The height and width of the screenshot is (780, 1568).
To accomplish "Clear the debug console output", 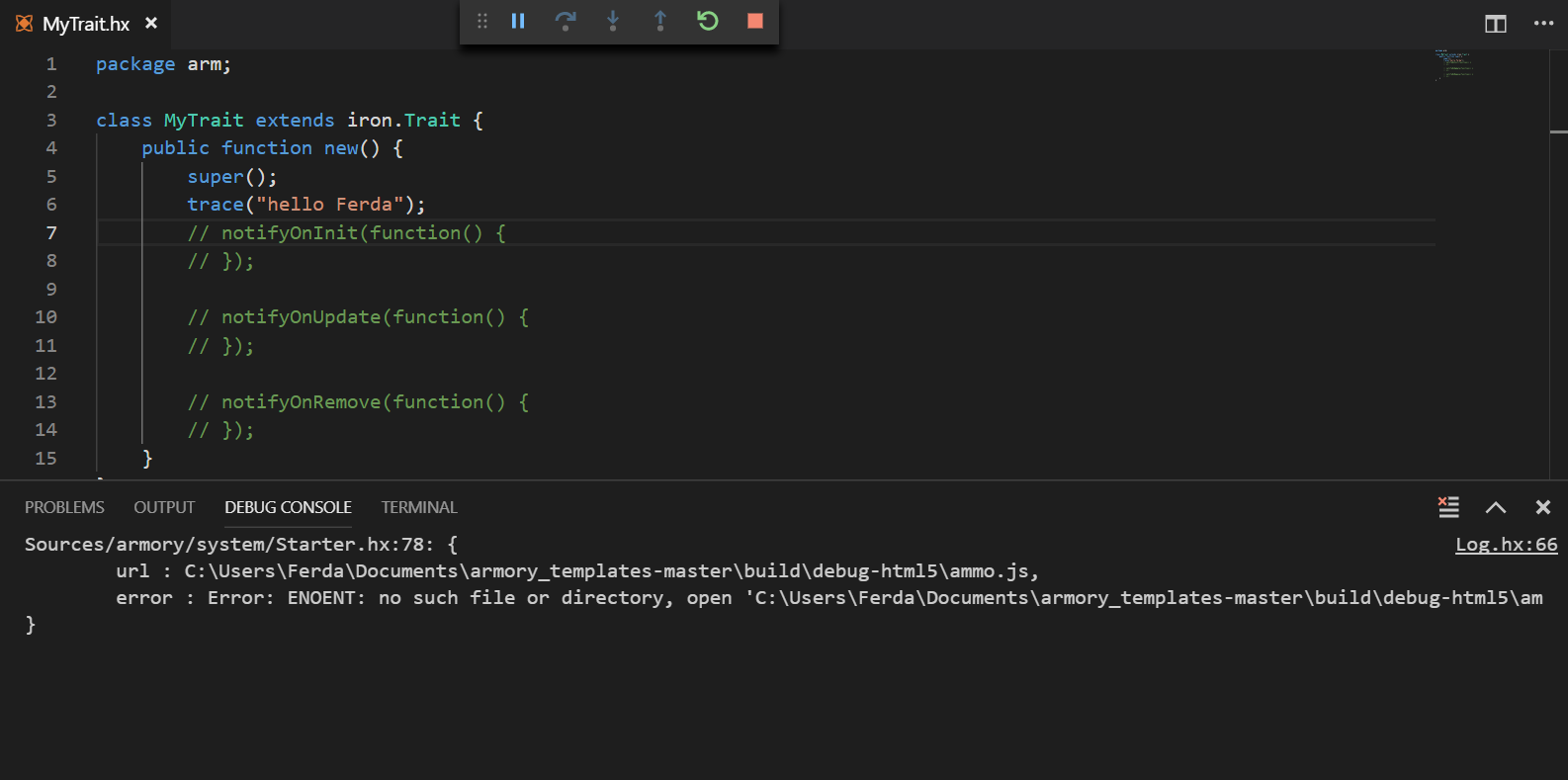I will [x=1448, y=507].
